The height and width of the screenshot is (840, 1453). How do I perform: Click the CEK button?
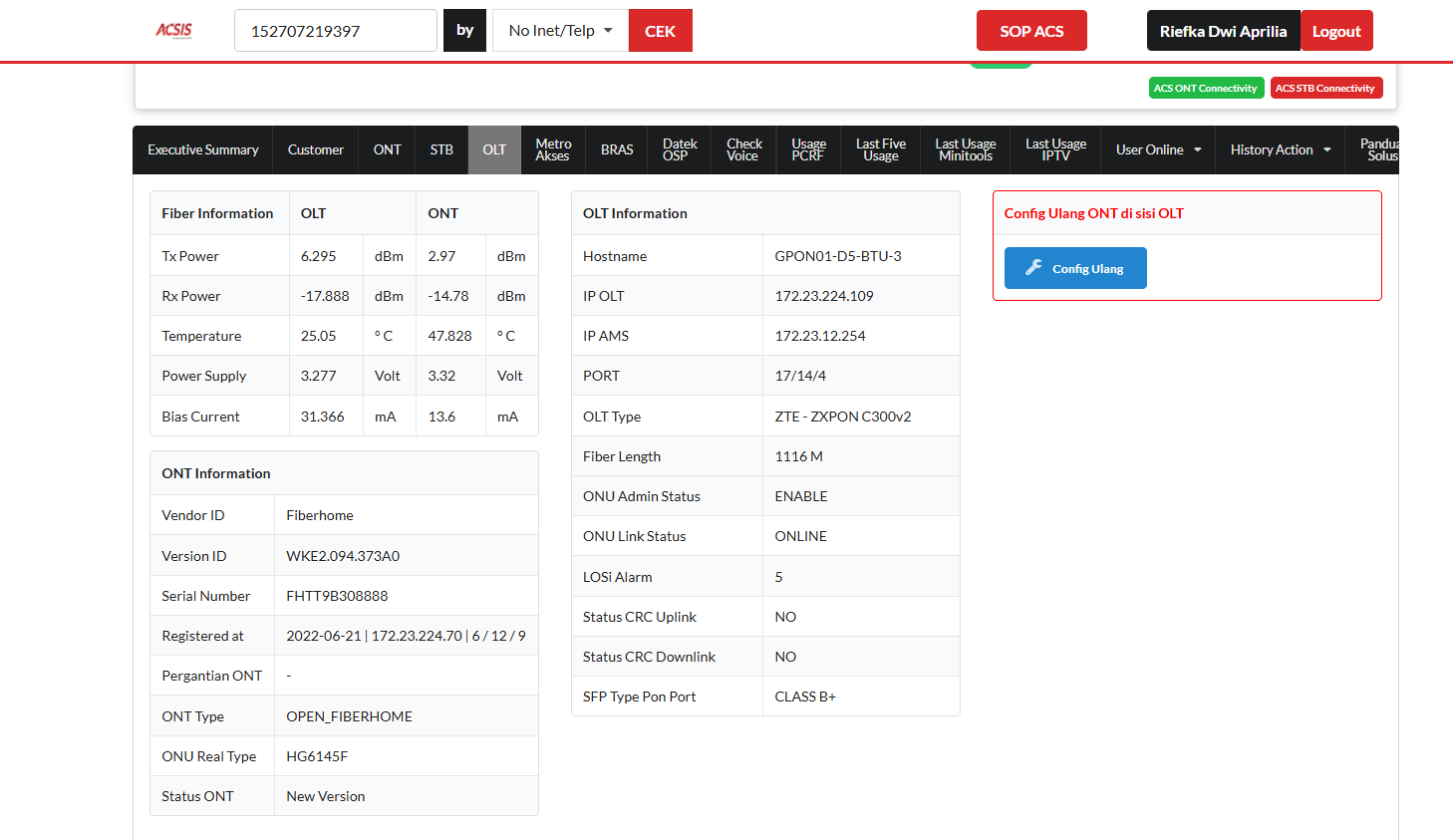[660, 31]
